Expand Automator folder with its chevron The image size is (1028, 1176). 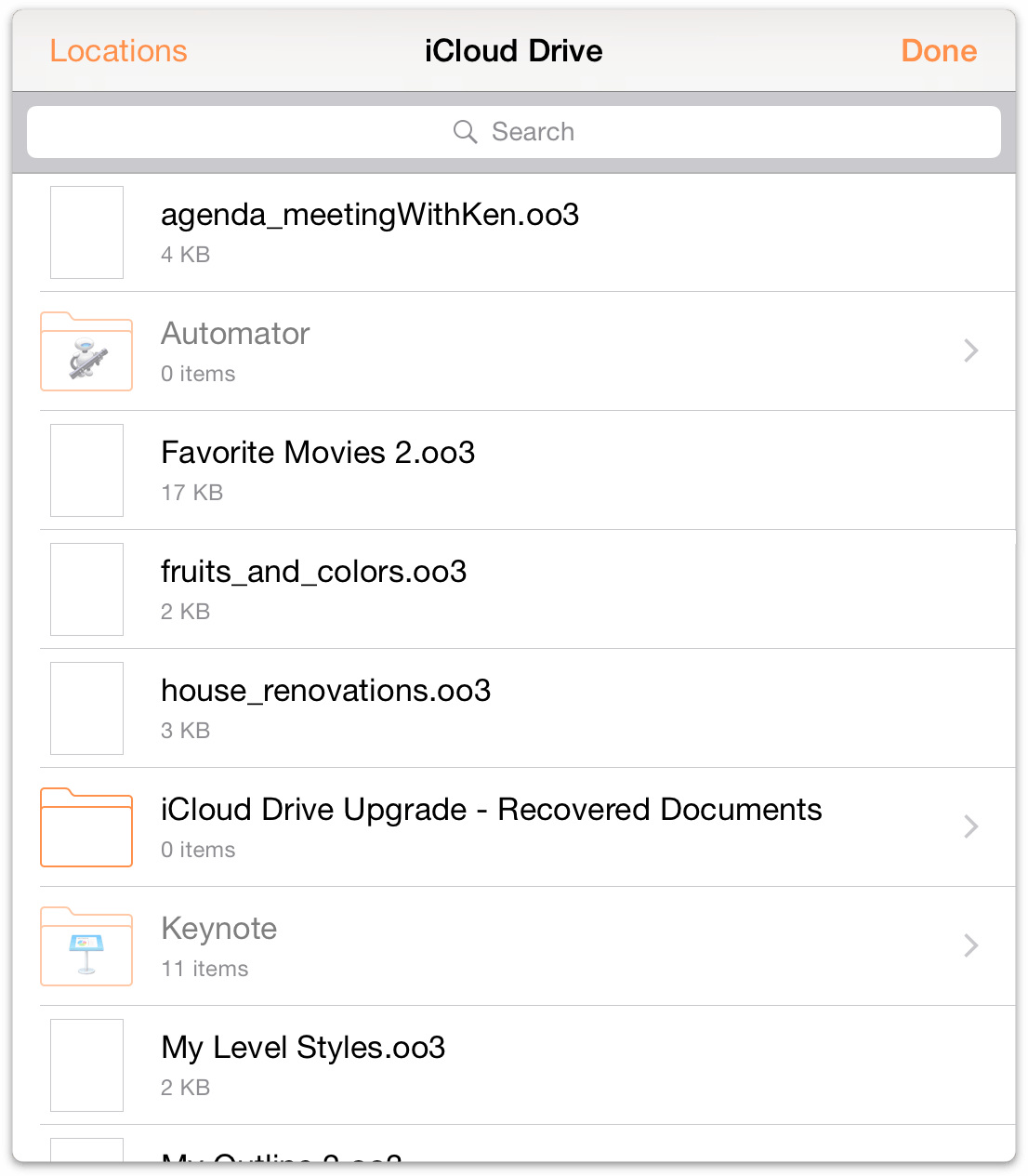pyautogui.click(x=971, y=350)
